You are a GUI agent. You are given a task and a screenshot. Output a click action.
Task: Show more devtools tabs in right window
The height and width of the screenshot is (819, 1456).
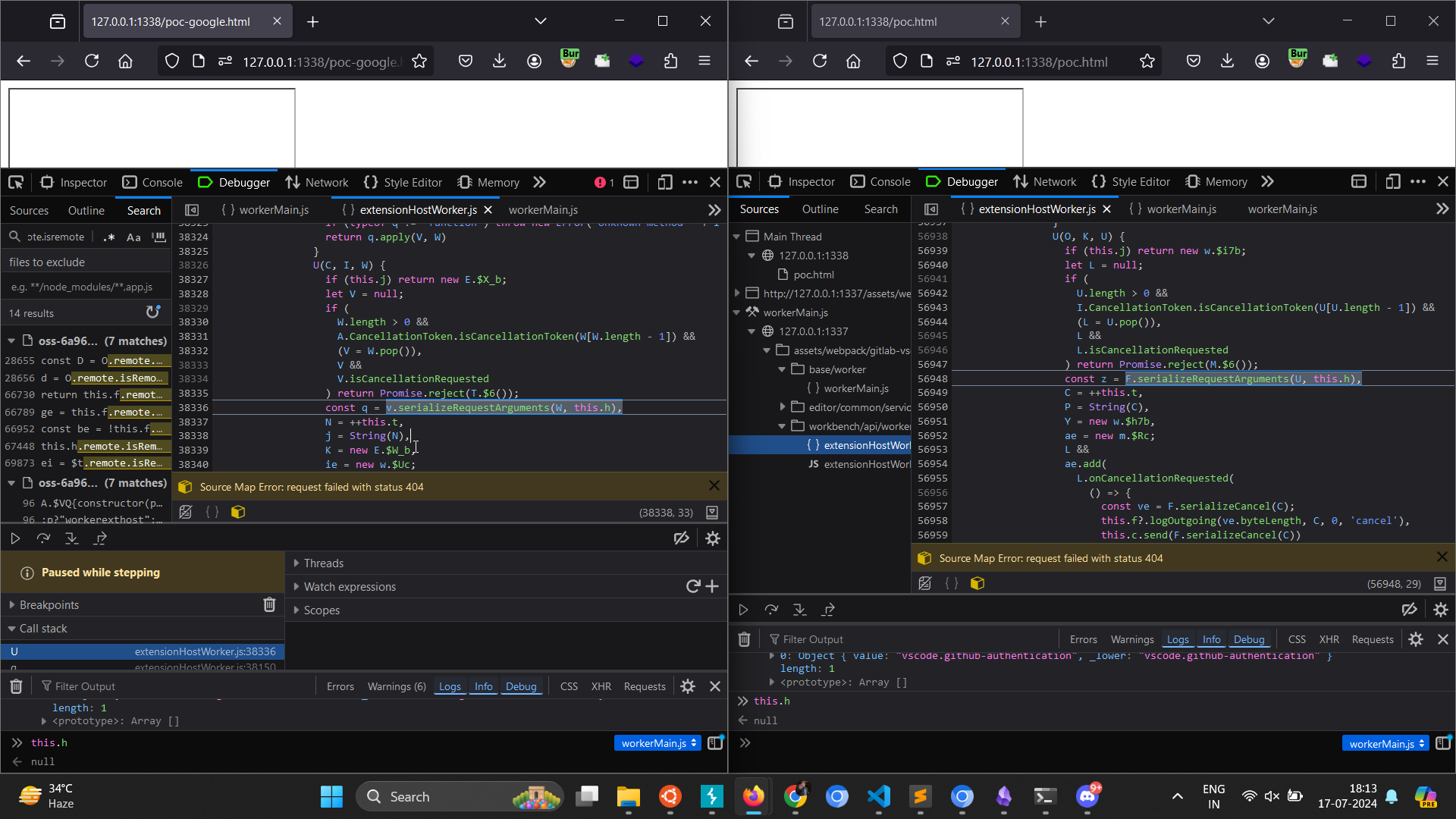(1267, 182)
